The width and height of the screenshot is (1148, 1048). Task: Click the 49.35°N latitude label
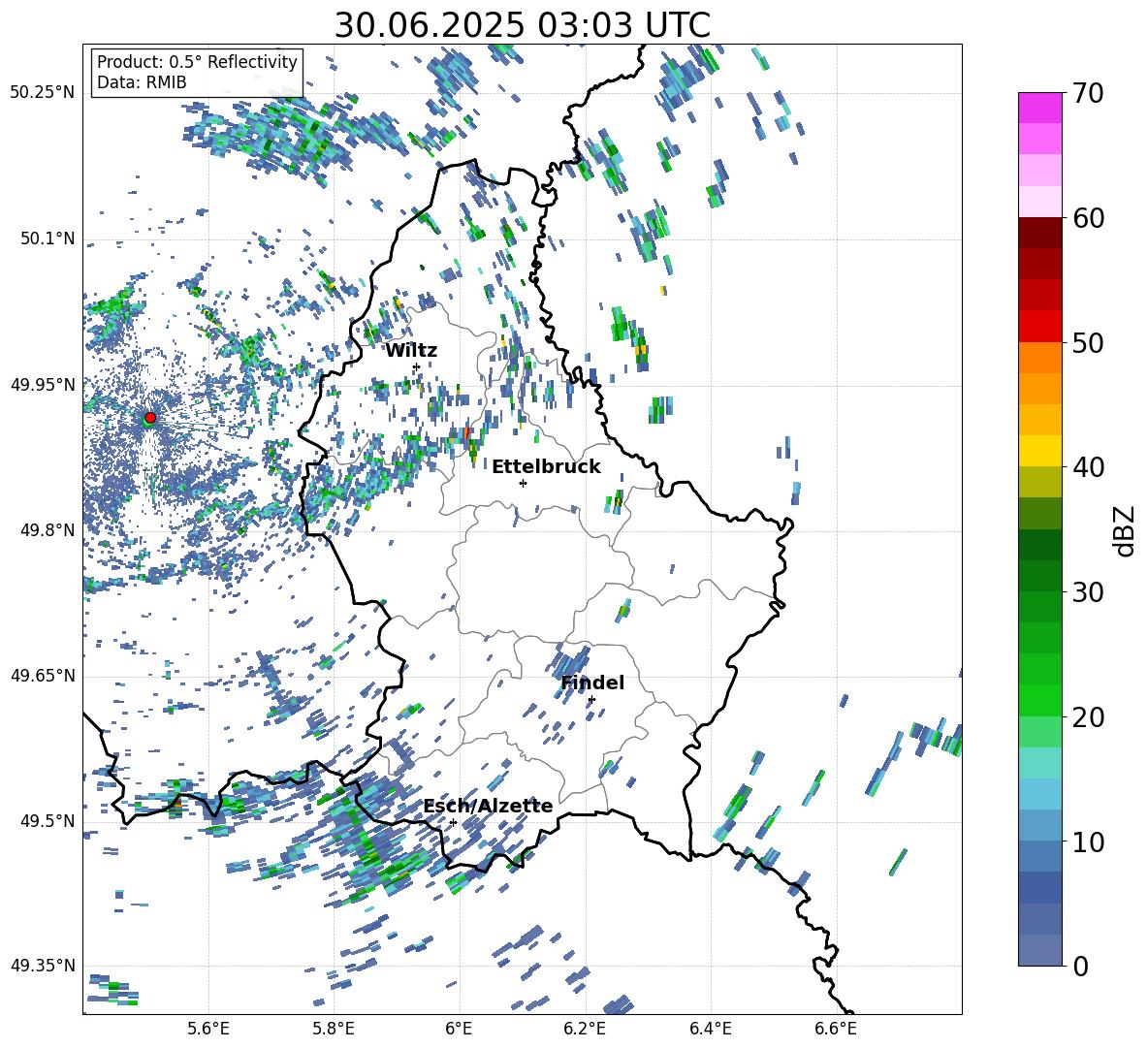(x=42, y=966)
